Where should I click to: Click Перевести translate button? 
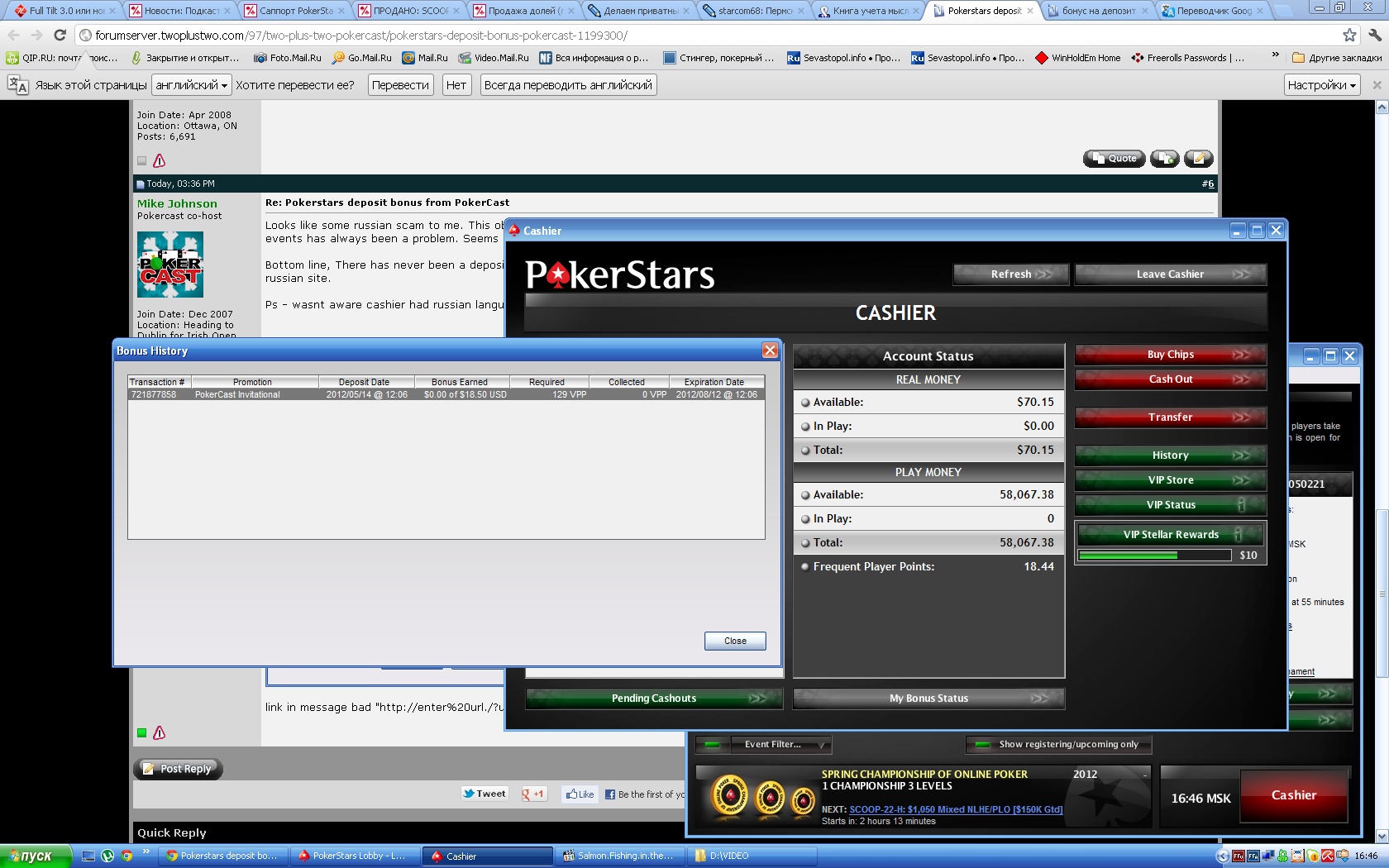click(400, 85)
